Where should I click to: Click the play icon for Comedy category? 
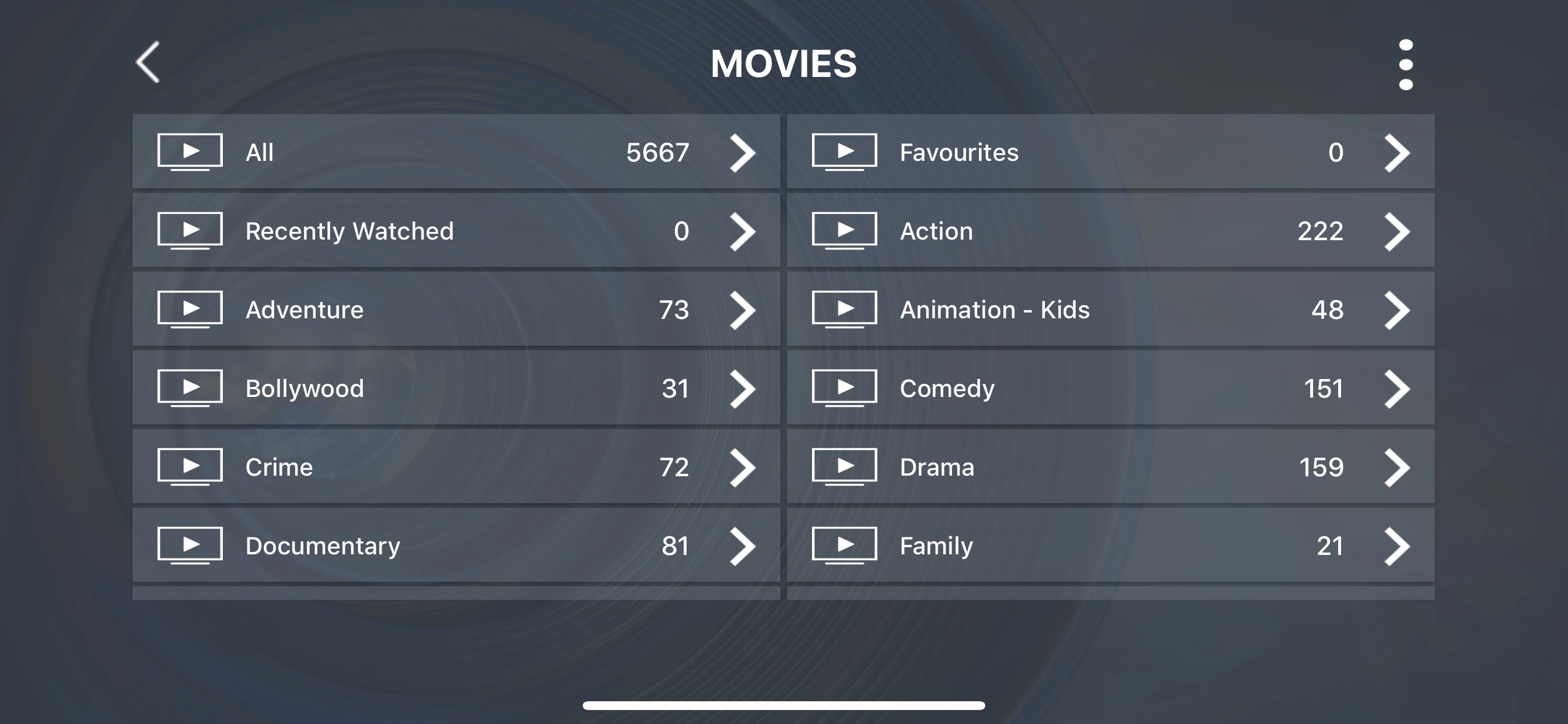[845, 388]
